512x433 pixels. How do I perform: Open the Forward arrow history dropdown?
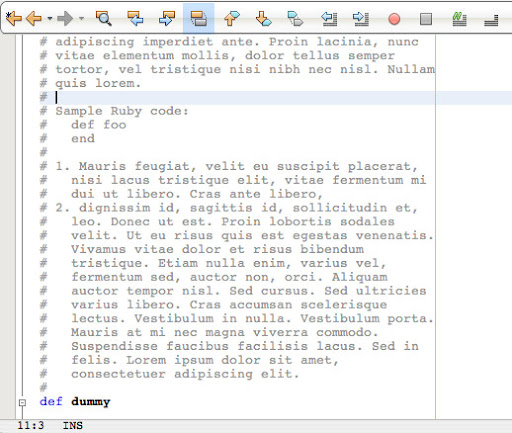pos(81,18)
